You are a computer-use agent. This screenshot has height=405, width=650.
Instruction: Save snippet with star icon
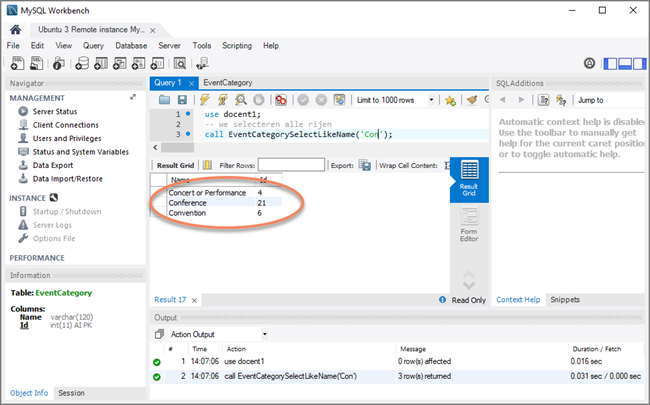tap(450, 100)
